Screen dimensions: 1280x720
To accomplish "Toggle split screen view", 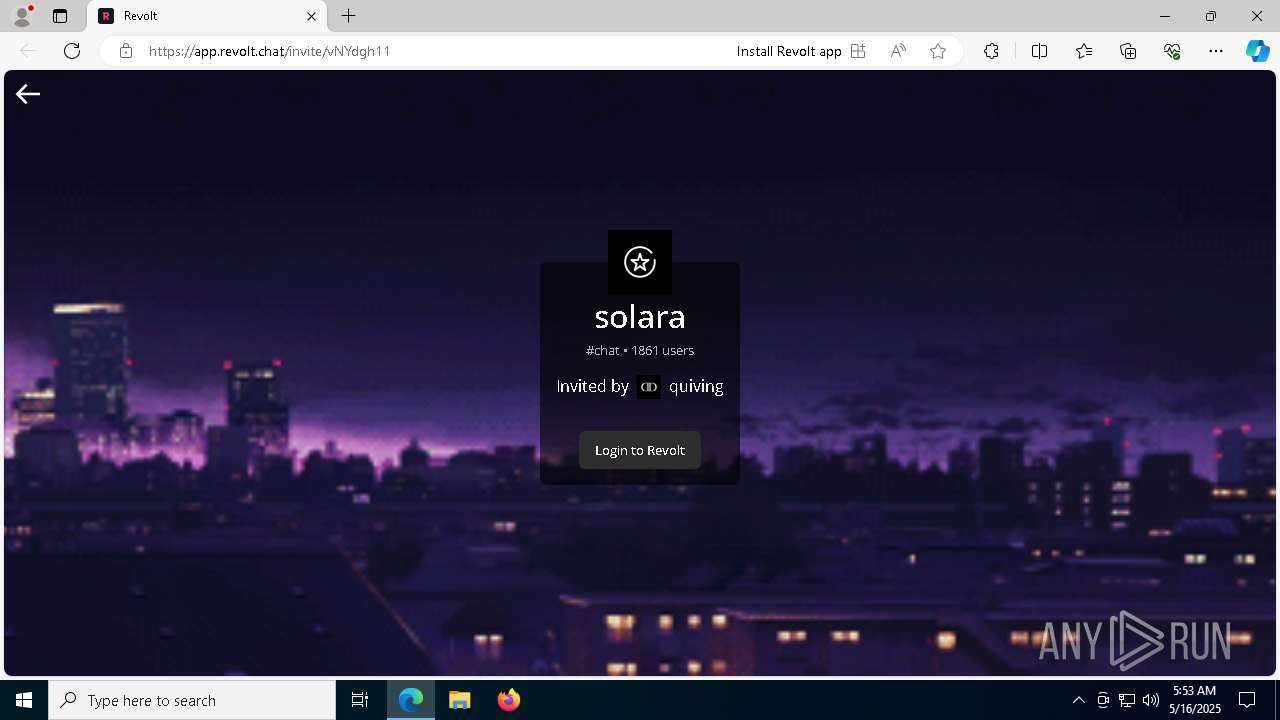I will tap(1039, 51).
